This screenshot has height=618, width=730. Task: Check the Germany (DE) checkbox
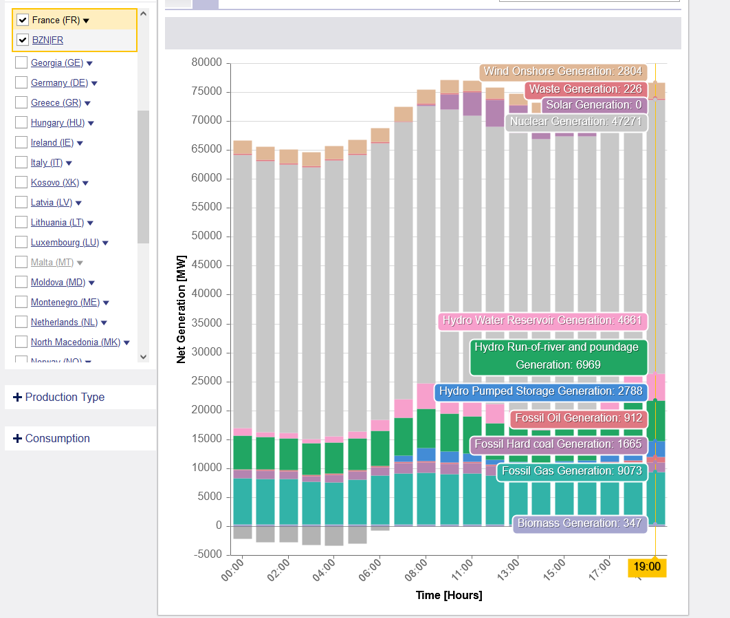[x=21, y=82]
